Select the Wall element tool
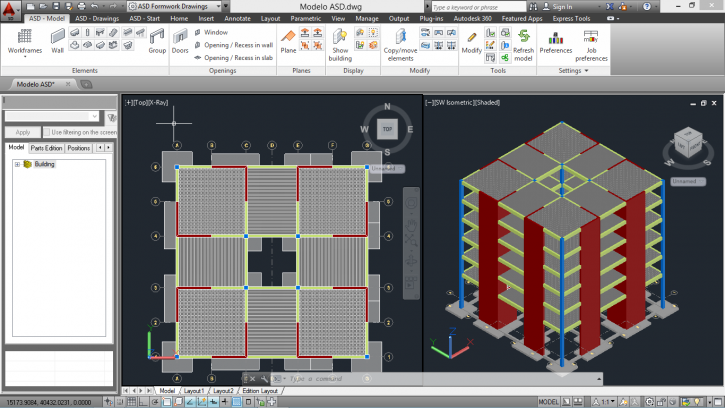Viewport: 725px width, 408px height. point(57,39)
